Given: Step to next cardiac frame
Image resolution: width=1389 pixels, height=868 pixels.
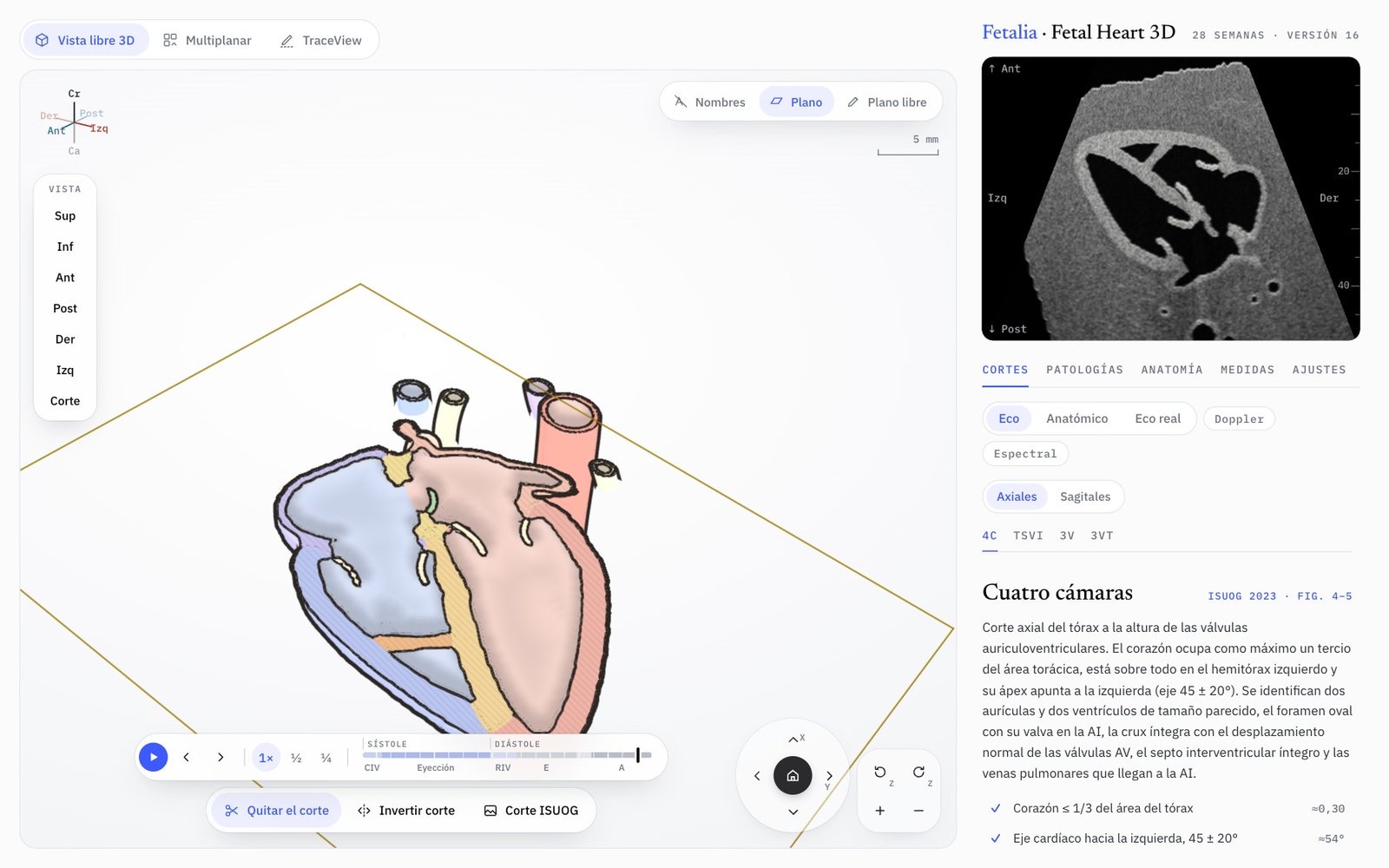Looking at the screenshot, I should (221, 757).
